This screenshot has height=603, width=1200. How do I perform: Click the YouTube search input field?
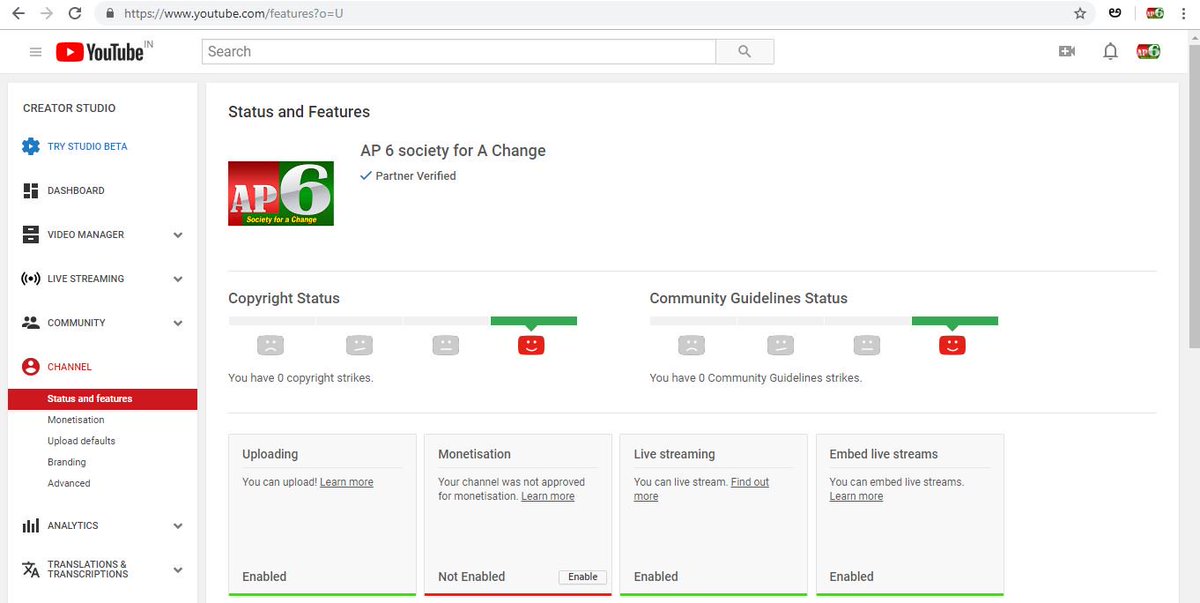pyautogui.click(x=459, y=52)
